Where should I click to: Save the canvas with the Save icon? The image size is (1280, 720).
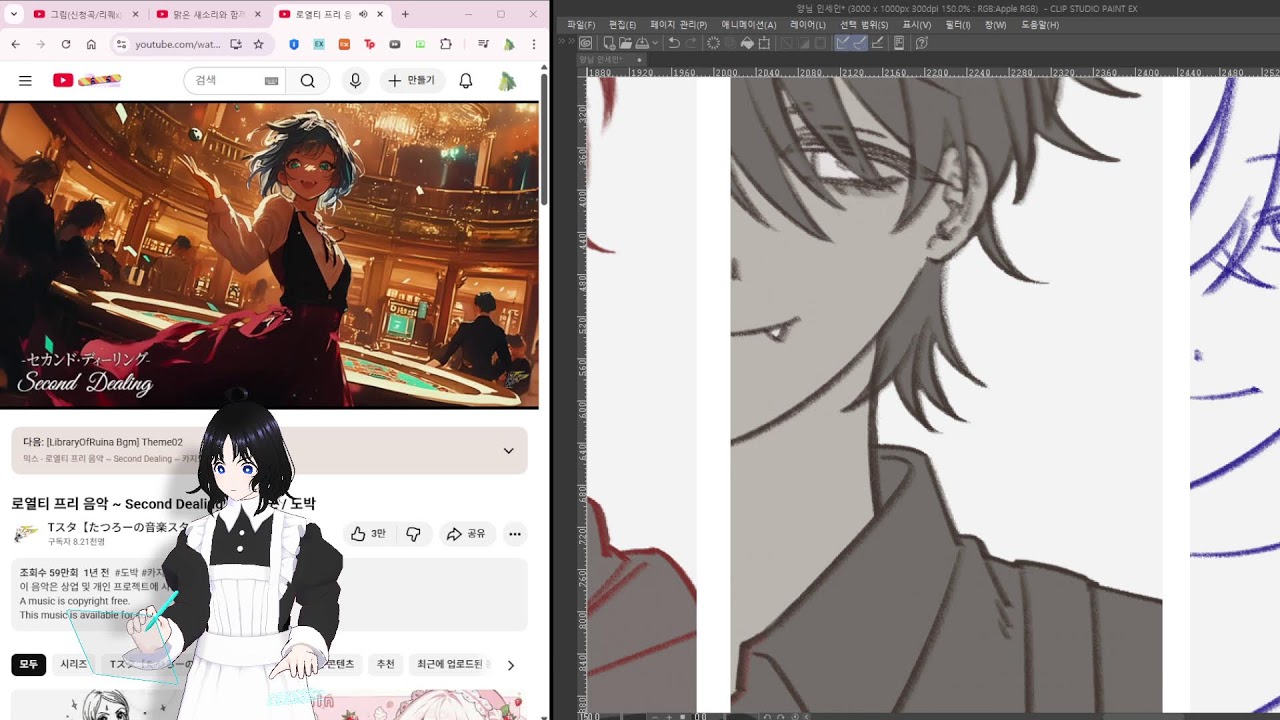tap(640, 43)
